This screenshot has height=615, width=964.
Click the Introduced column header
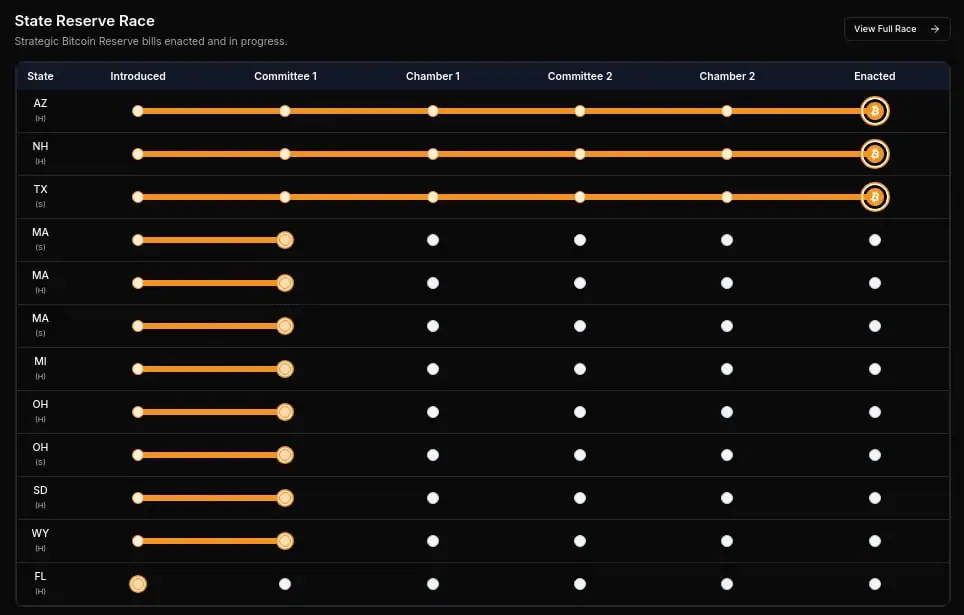138,76
